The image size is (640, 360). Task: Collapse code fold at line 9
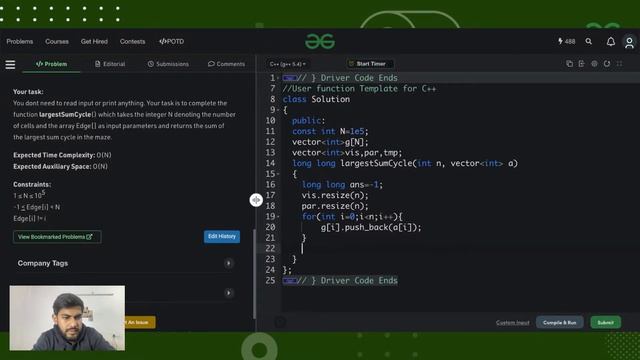(278, 110)
